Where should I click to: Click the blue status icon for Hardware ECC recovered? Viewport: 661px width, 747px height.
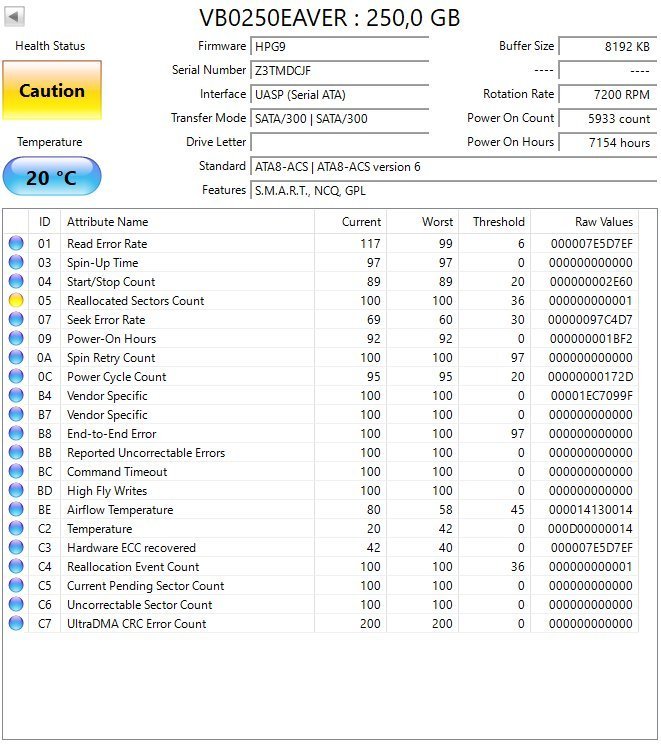[16, 548]
